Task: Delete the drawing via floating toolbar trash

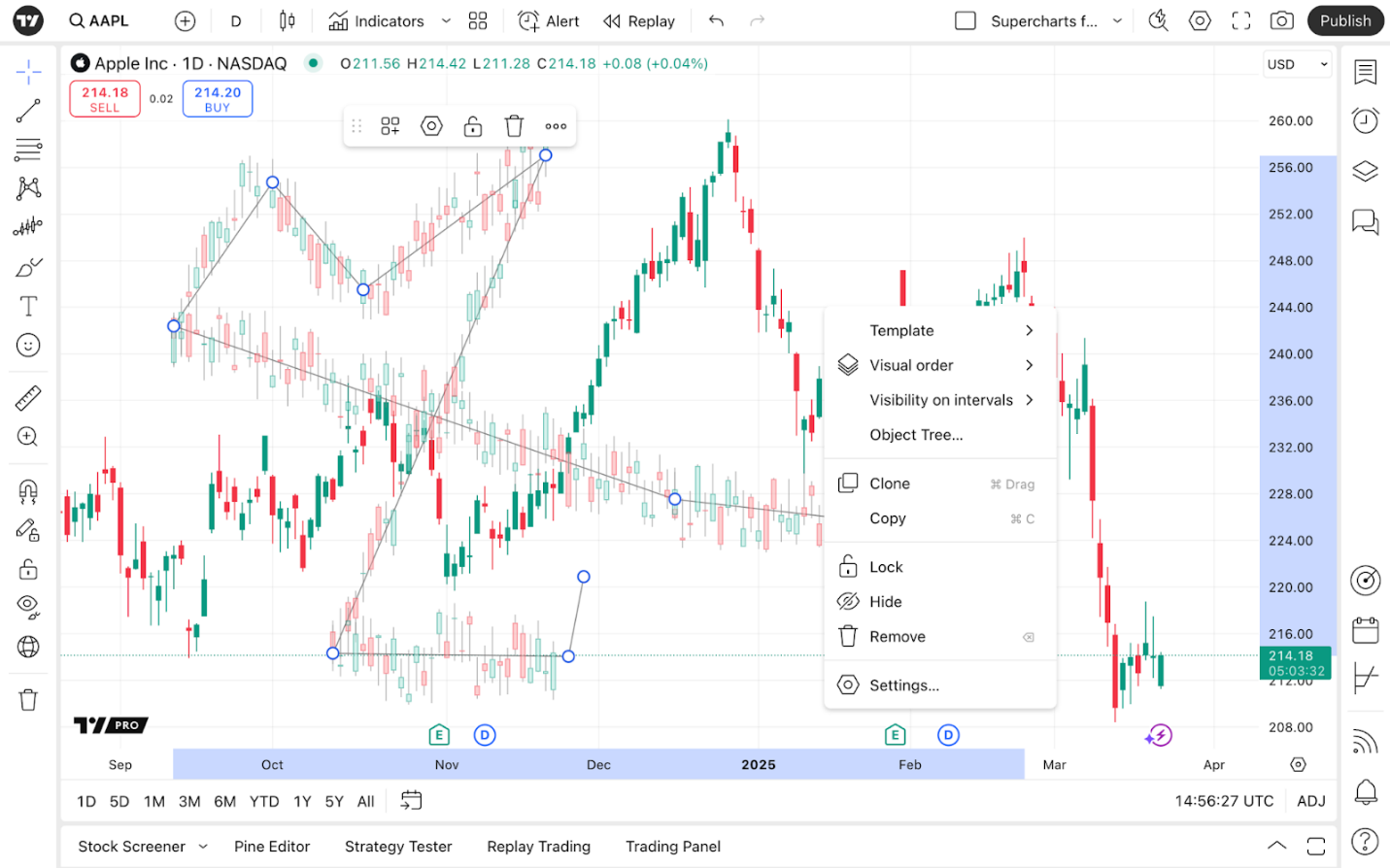Action: pyautogui.click(x=514, y=126)
